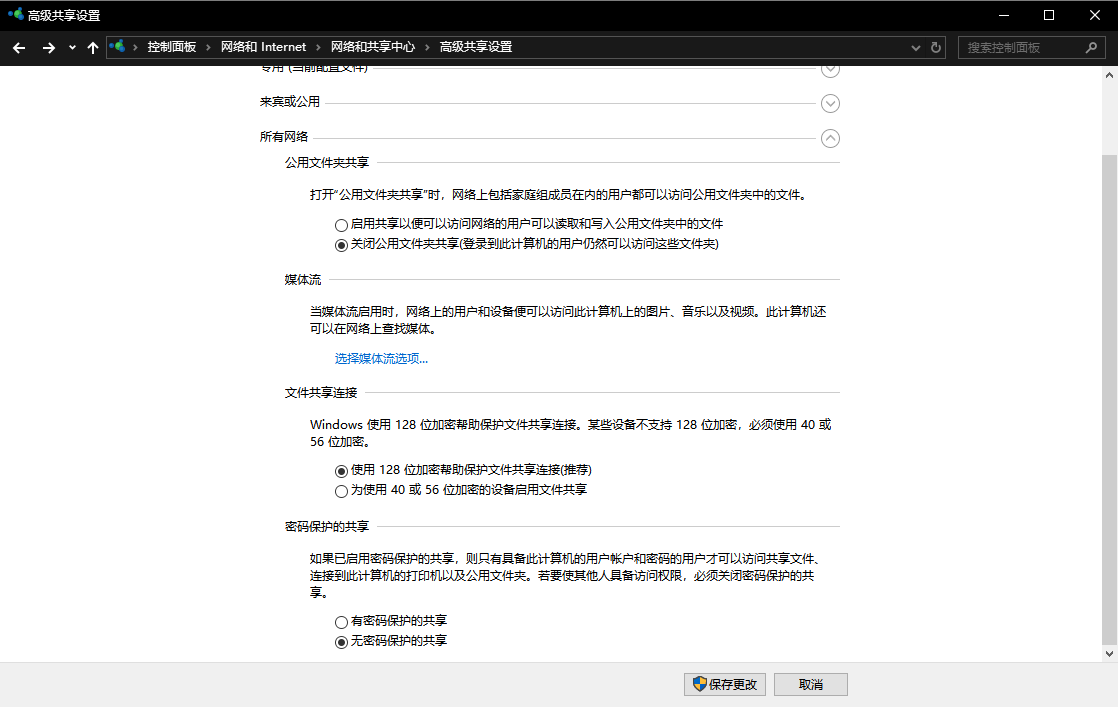
Task: Open 网络和共享中心 breadcrumb
Action: point(373,47)
